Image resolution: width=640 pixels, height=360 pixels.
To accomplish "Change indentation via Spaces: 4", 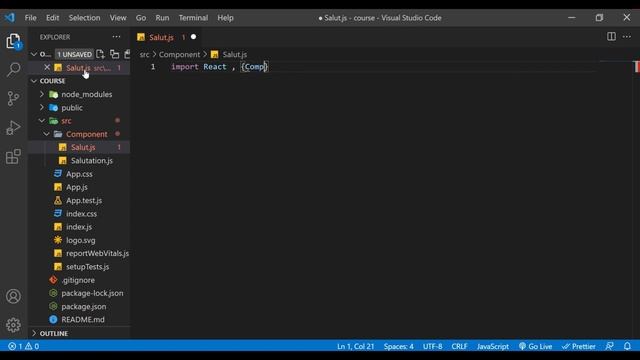I will tap(398, 346).
